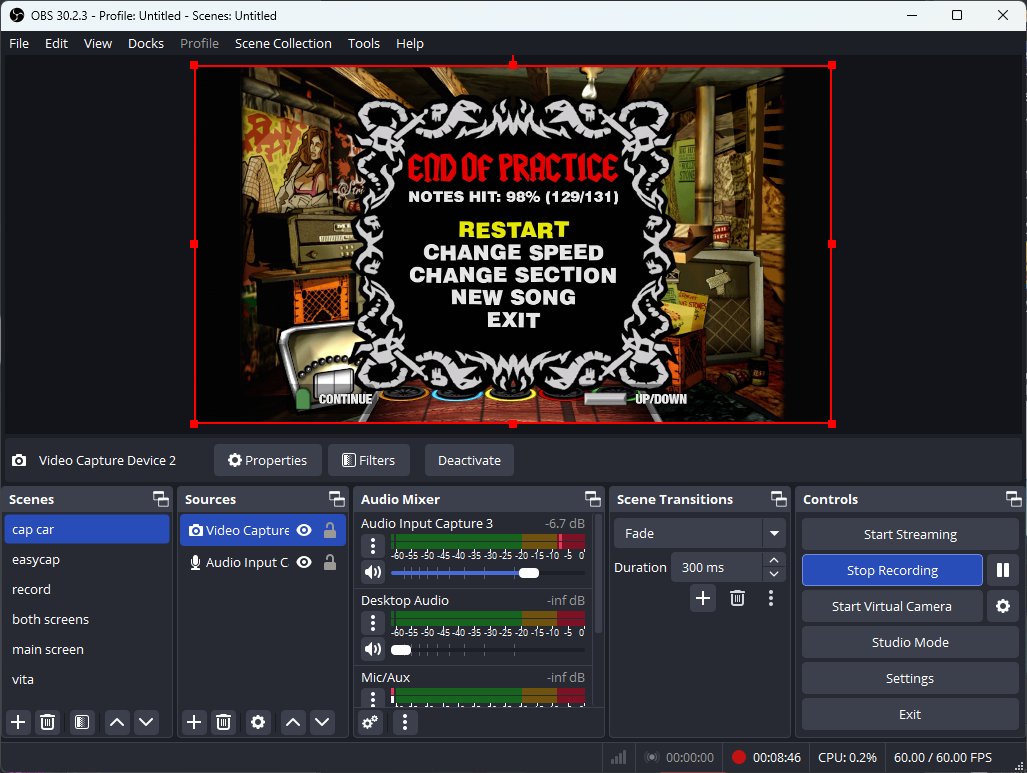Screen dimensions: 1027x773
Task: Open transition properties three-dot menu
Action: pyautogui.click(x=771, y=597)
